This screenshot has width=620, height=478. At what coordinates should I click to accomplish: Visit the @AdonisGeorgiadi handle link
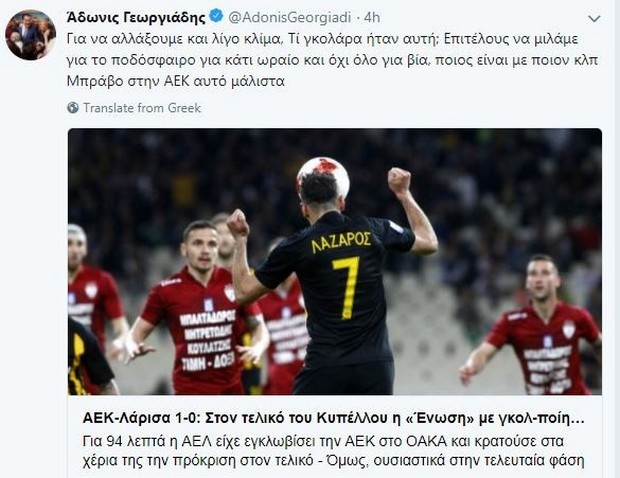click(x=289, y=17)
